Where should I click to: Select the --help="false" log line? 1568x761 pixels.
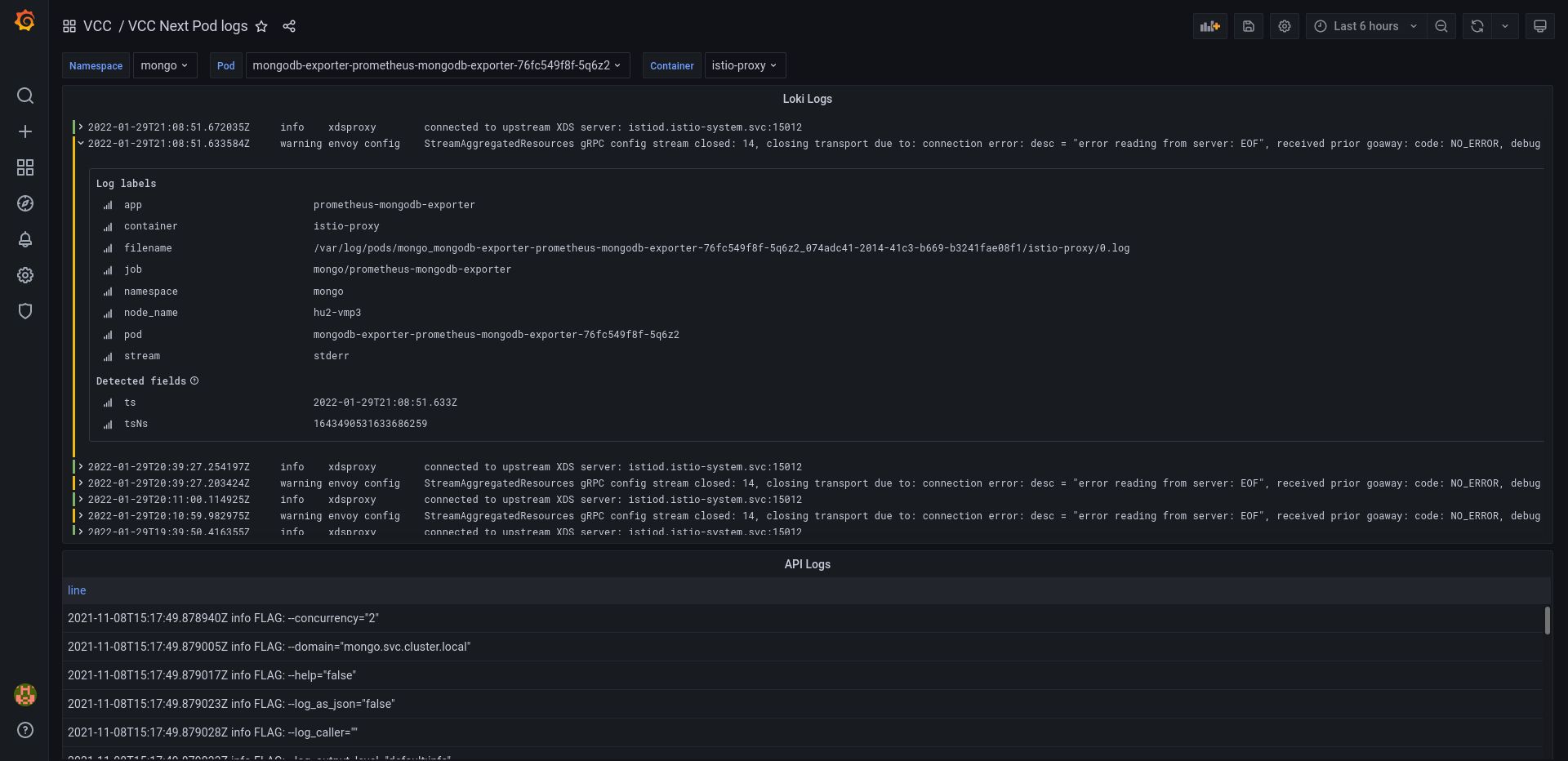pos(804,675)
